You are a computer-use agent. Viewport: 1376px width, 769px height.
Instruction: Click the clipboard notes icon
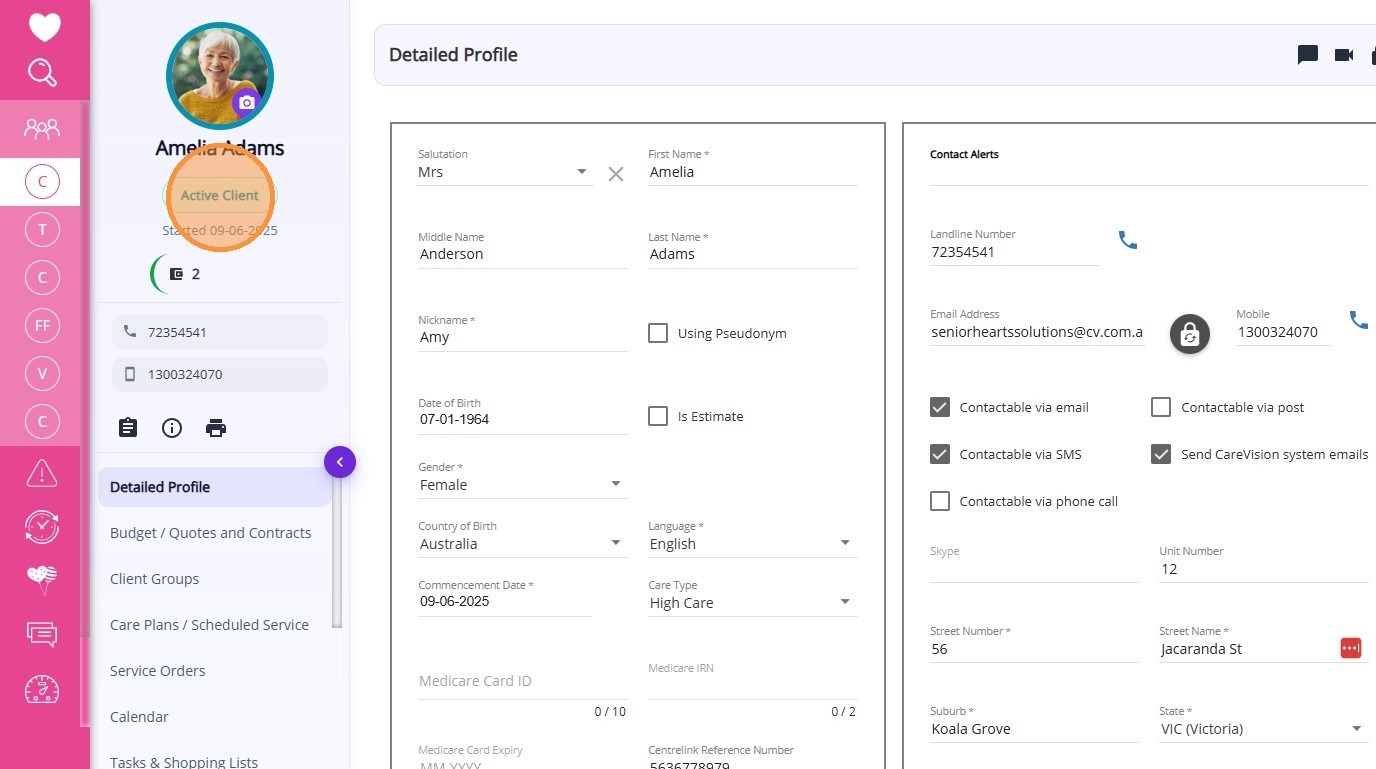[x=128, y=428]
